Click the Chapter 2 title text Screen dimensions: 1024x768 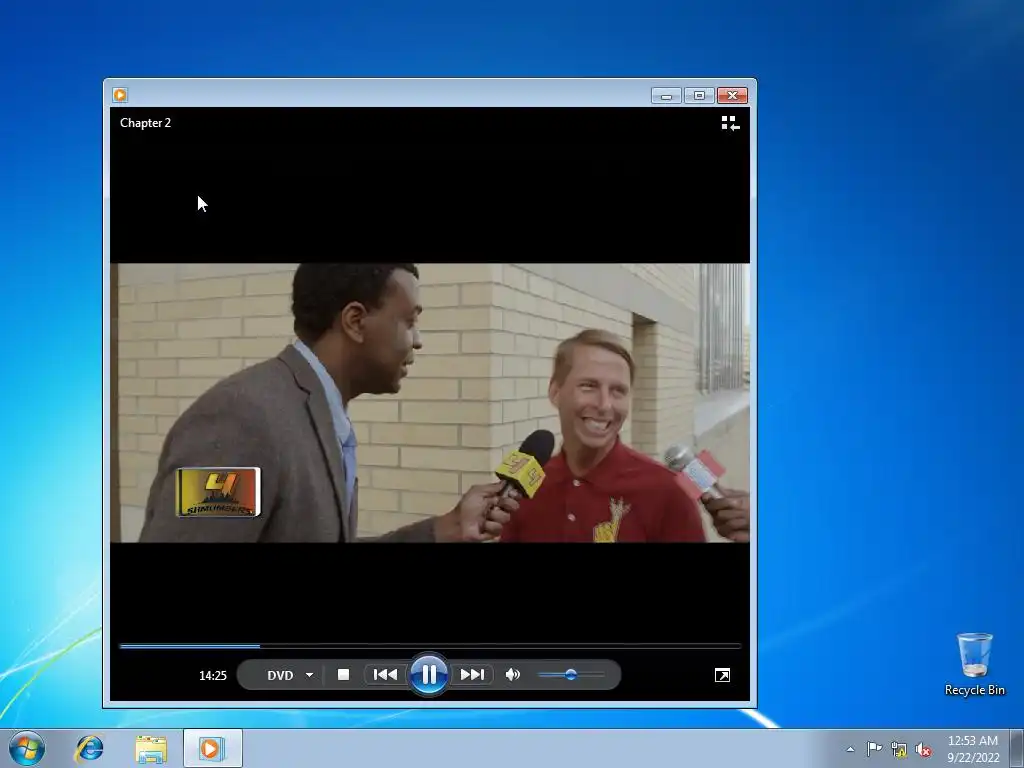[x=146, y=123]
